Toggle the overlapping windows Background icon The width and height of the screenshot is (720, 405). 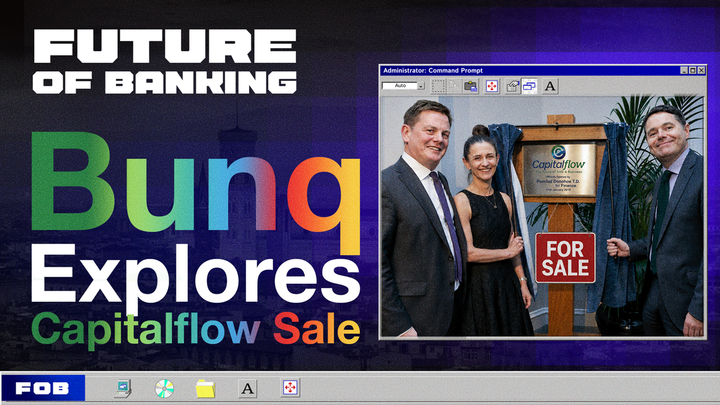click(529, 86)
